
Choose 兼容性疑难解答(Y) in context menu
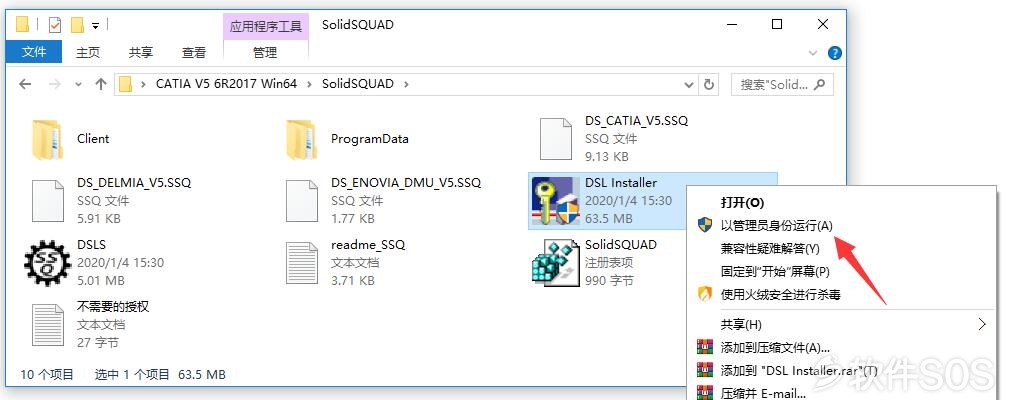(x=770, y=249)
